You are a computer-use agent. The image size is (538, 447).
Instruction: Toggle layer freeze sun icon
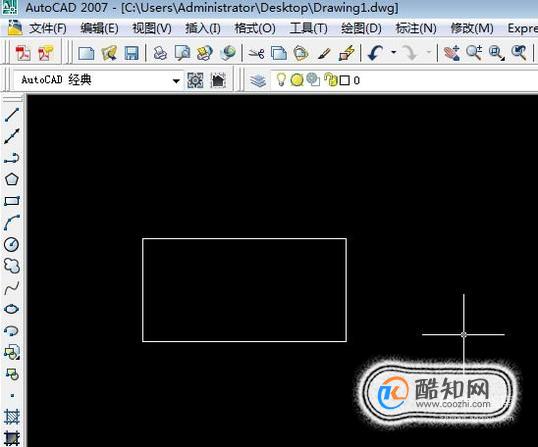coord(297,80)
